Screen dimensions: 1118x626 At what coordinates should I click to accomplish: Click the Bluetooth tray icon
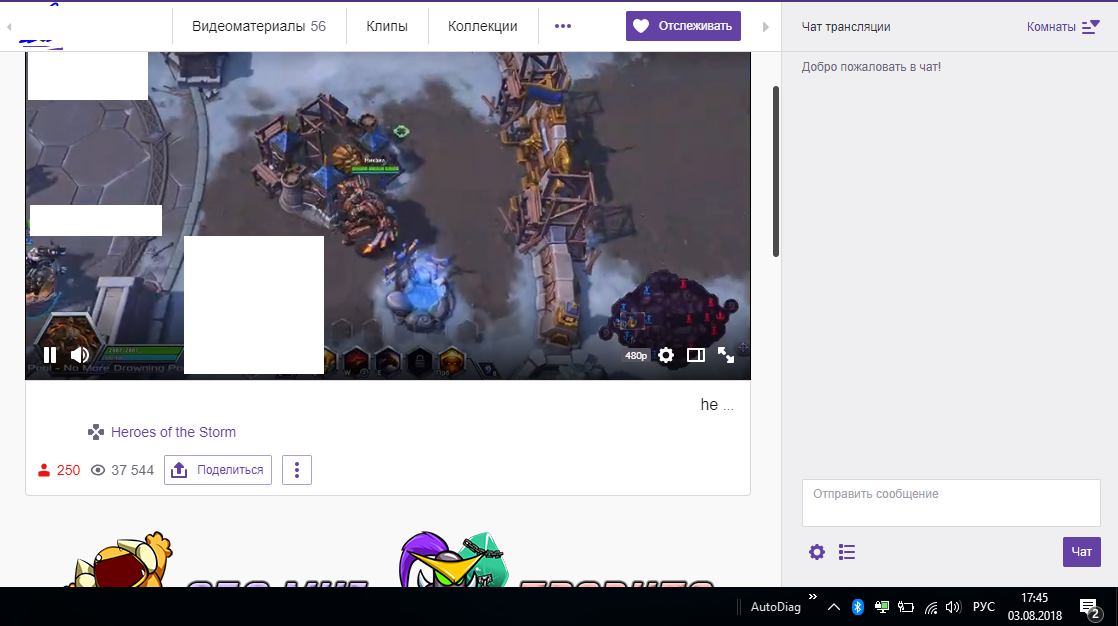pos(857,607)
